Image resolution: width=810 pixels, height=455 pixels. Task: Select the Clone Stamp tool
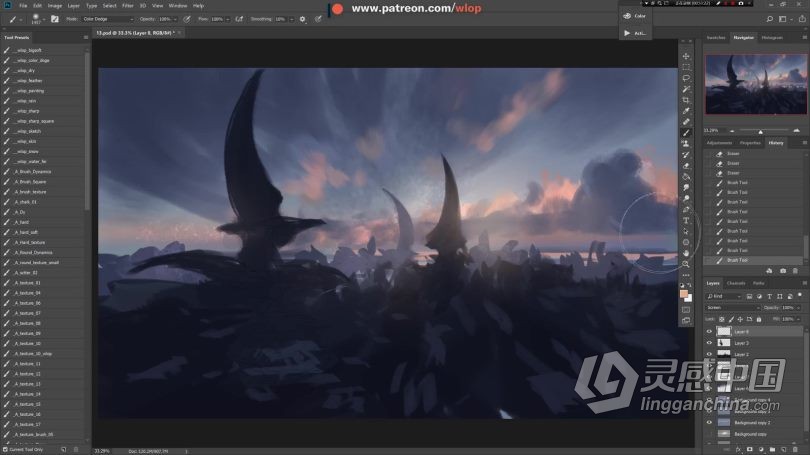click(x=686, y=144)
